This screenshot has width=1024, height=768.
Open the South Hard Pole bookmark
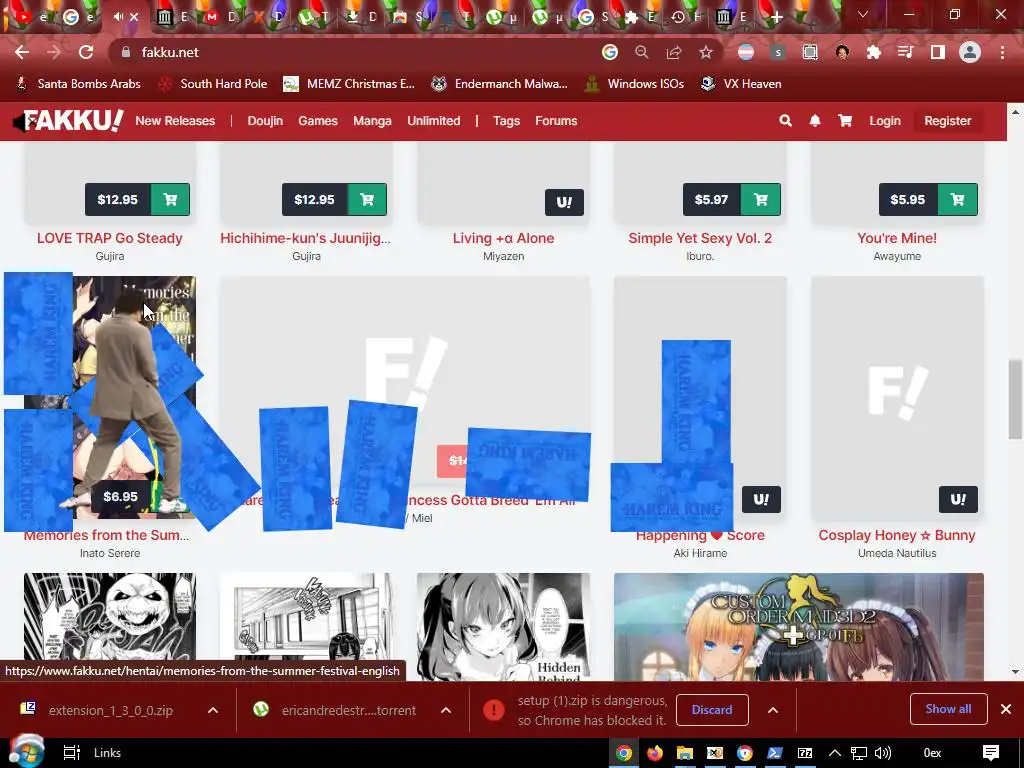[213, 84]
